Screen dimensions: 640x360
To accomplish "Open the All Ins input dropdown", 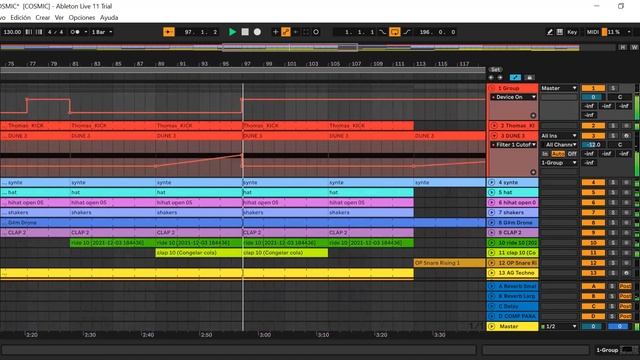I will (x=559, y=136).
